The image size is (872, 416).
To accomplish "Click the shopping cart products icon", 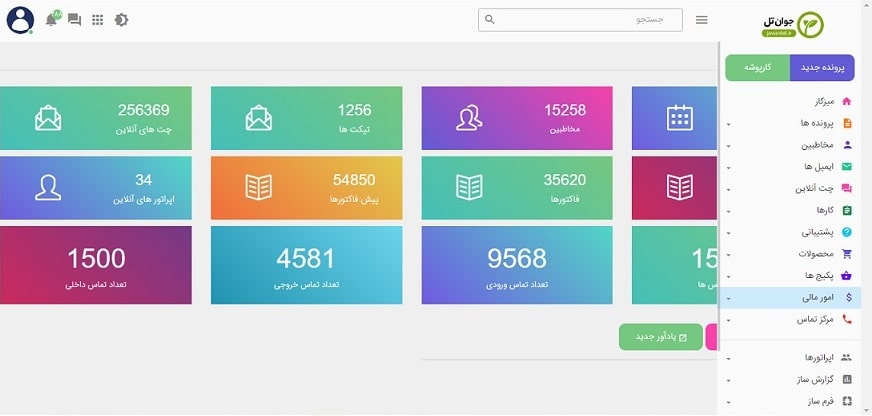I will [x=847, y=254].
